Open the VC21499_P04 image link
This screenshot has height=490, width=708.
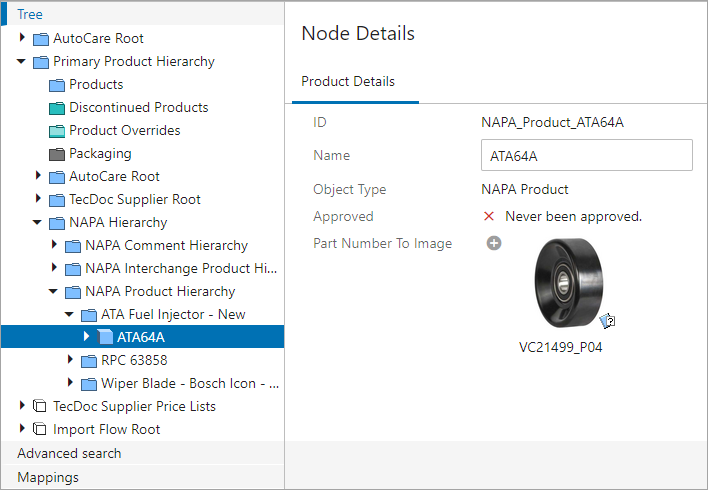560,347
